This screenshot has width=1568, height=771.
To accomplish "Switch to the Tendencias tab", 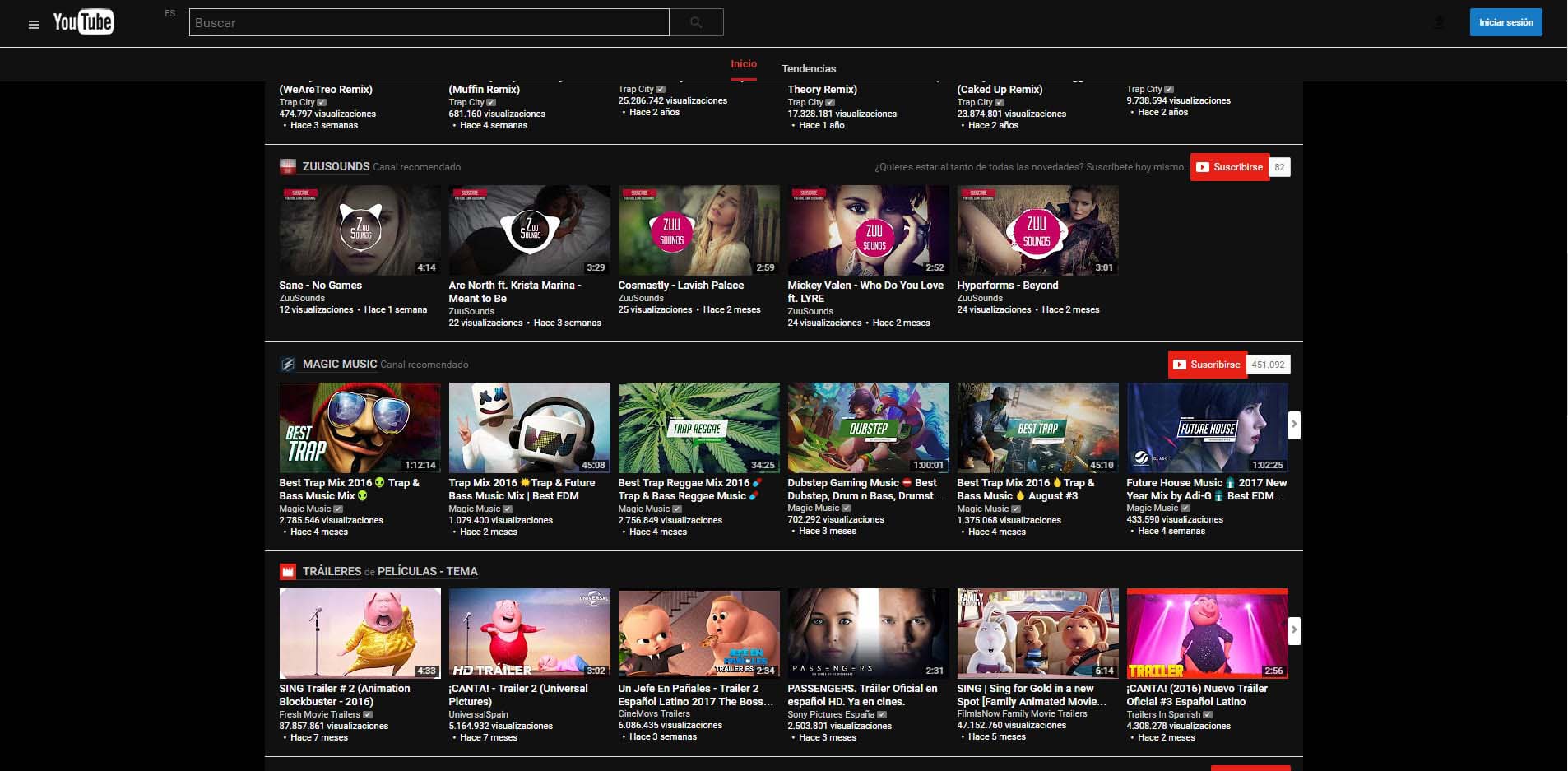I will tap(809, 68).
